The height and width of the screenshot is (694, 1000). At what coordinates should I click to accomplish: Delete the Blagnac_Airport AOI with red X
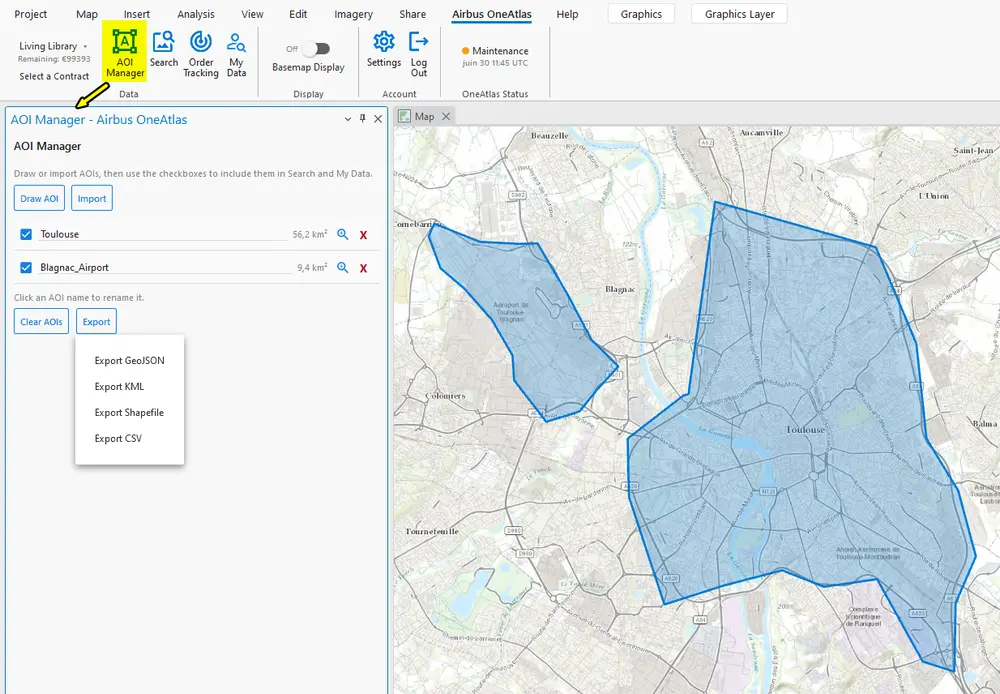[364, 268]
